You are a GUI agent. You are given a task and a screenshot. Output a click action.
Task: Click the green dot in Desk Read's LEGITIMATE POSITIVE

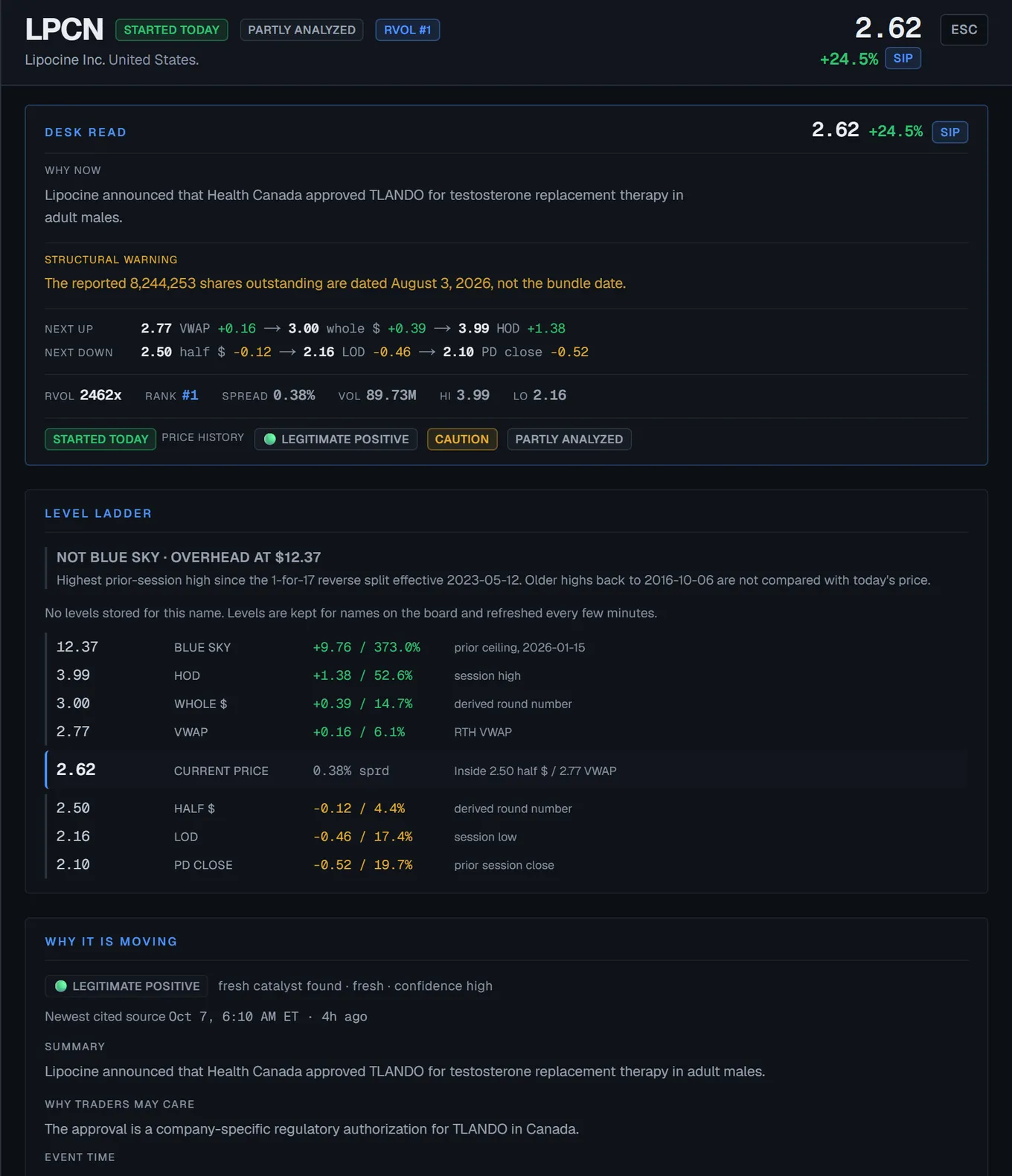pyautogui.click(x=270, y=439)
